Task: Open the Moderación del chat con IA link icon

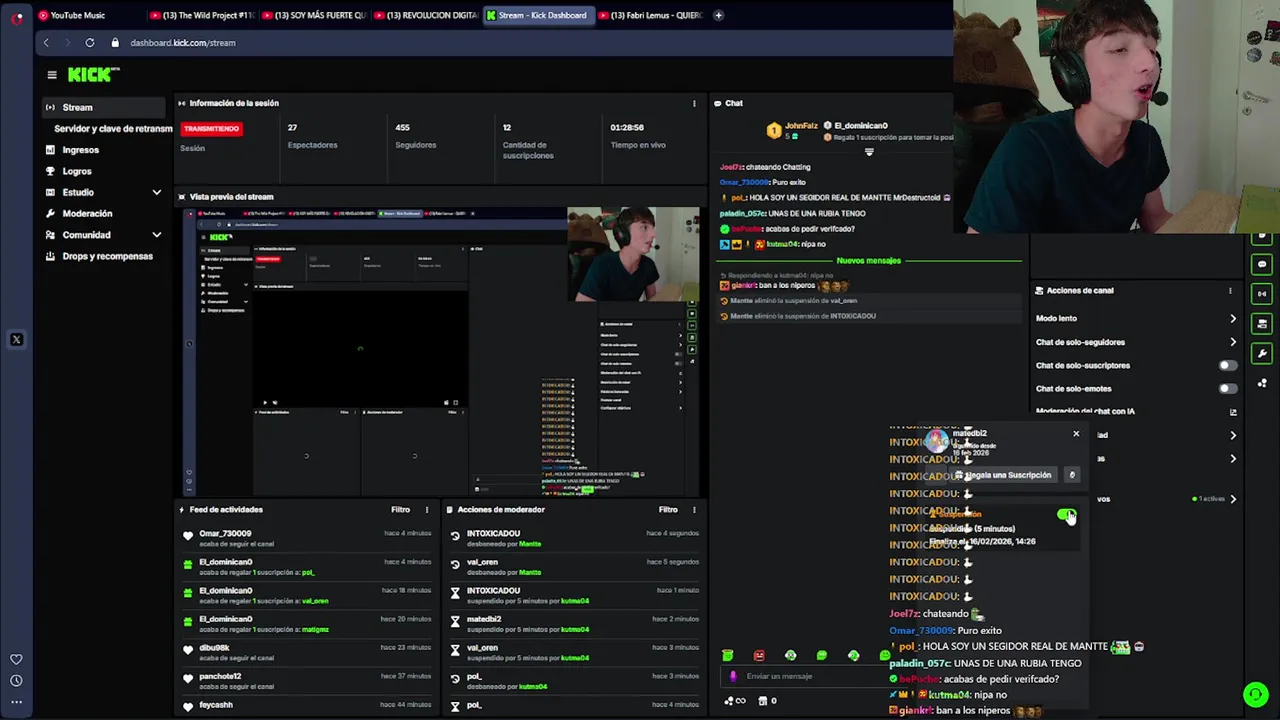Action: tap(1233, 411)
